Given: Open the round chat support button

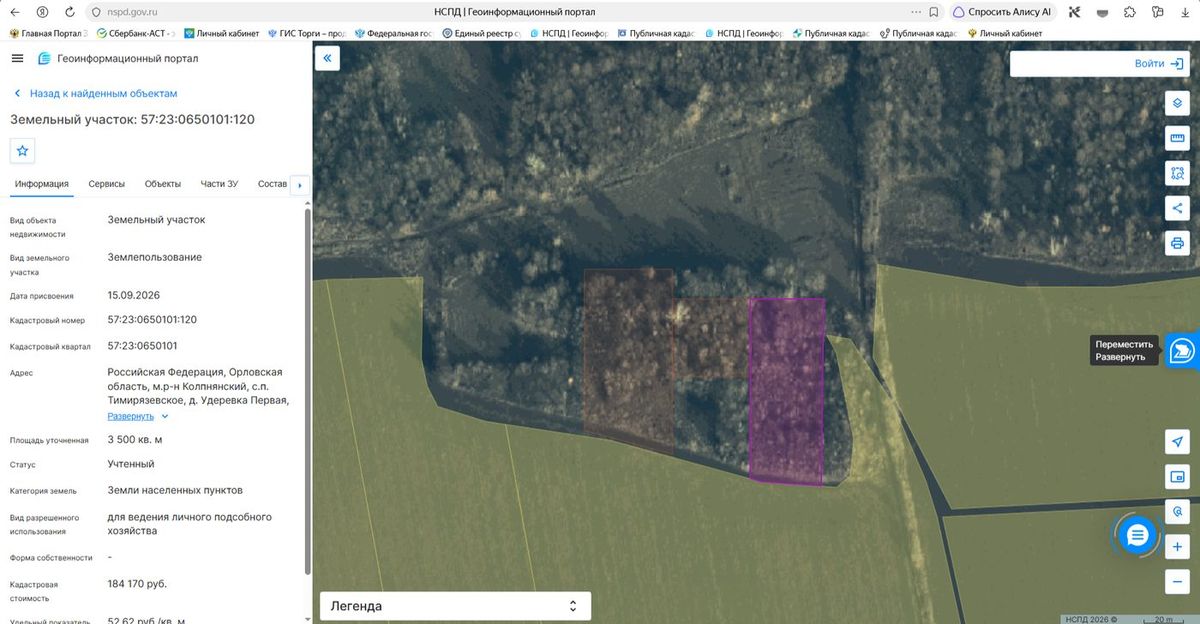Looking at the screenshot, I should click(x=1137, y=536).
